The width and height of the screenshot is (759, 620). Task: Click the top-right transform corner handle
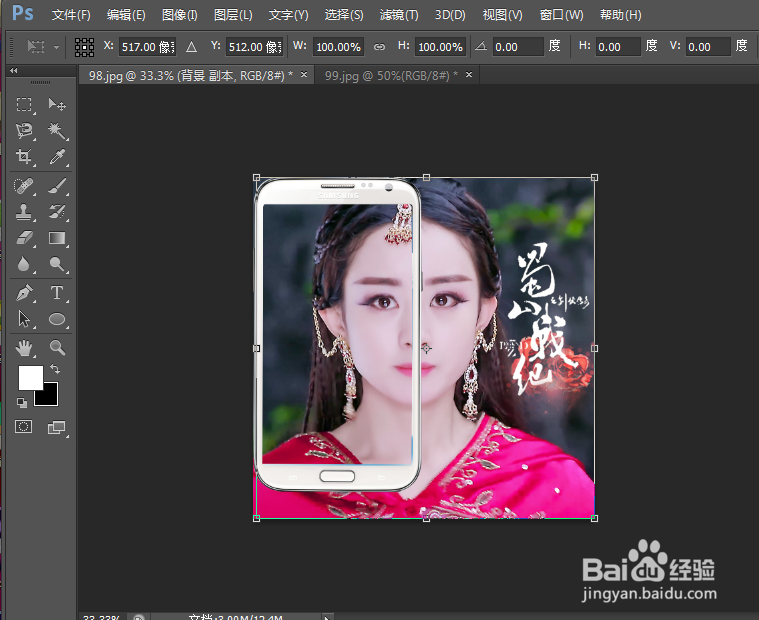[594, 178]
